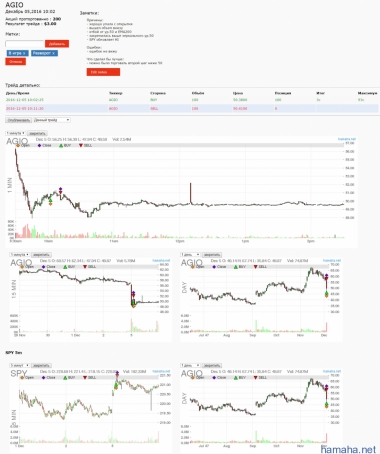This screenshot has width=380, height=454.
Task: Open the hamaha.net link on the 1-minute chart
Action: (347, 139)
